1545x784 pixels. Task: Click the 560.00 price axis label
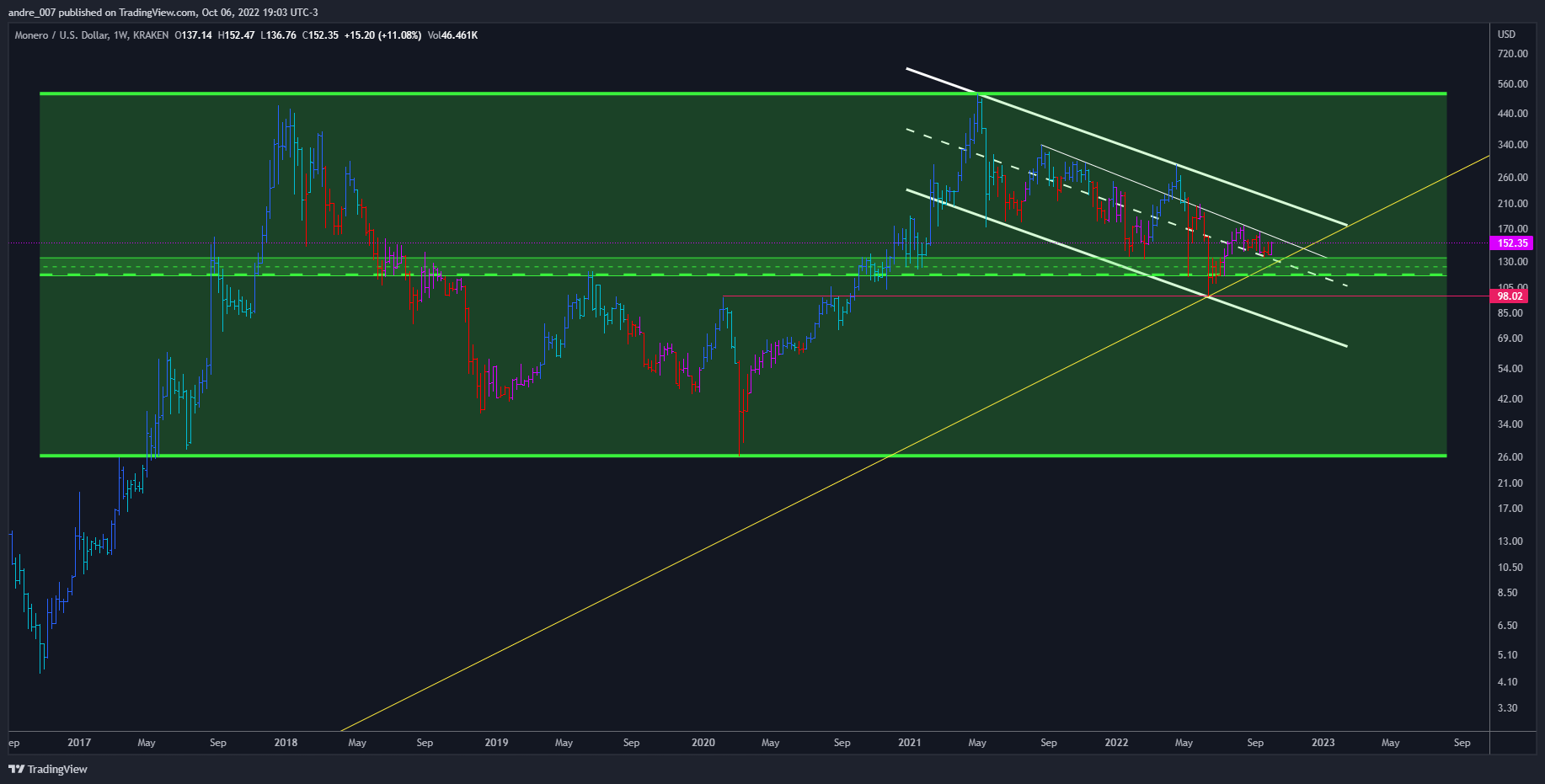coord(1512,84)
